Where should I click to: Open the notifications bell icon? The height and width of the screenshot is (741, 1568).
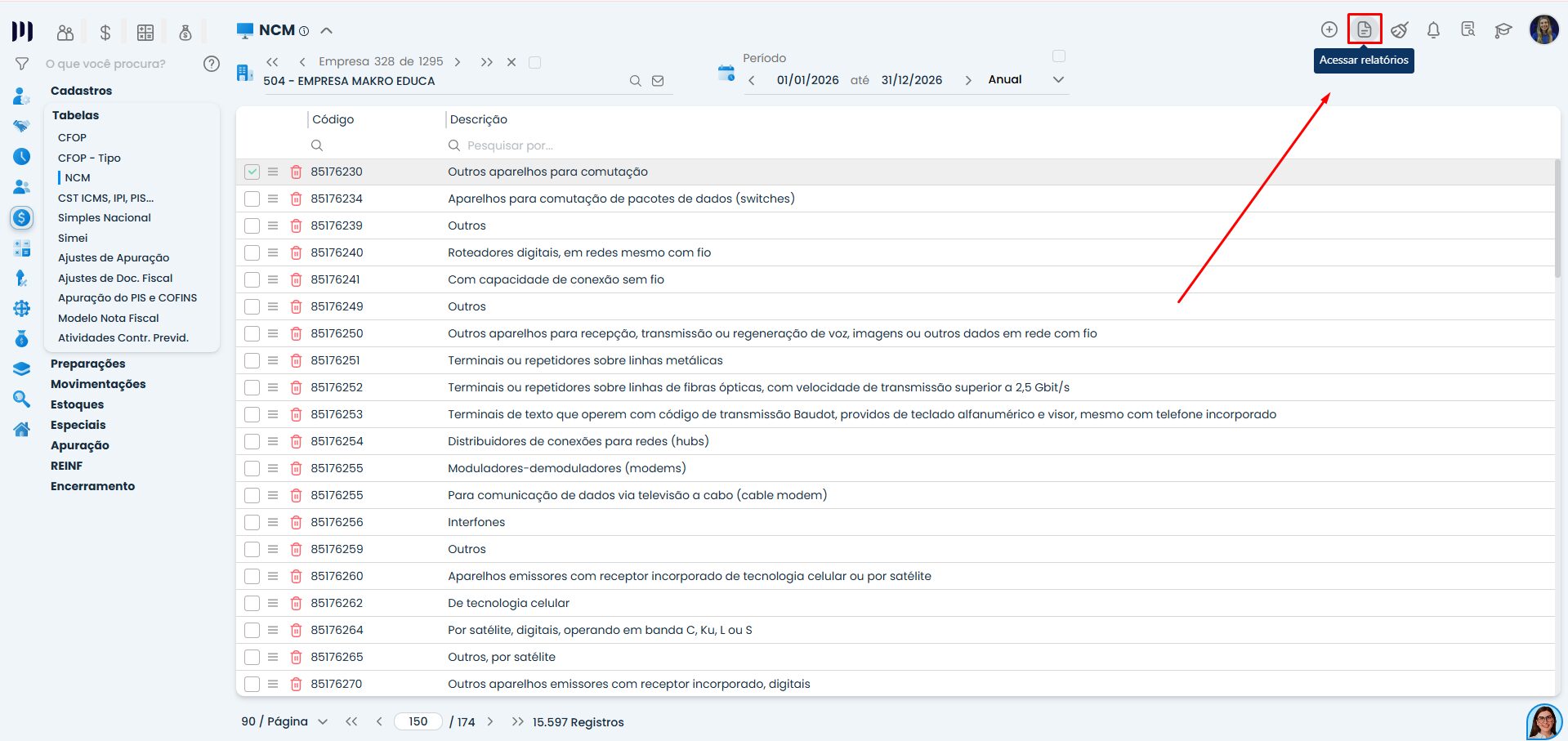[x=1433, y=30]
